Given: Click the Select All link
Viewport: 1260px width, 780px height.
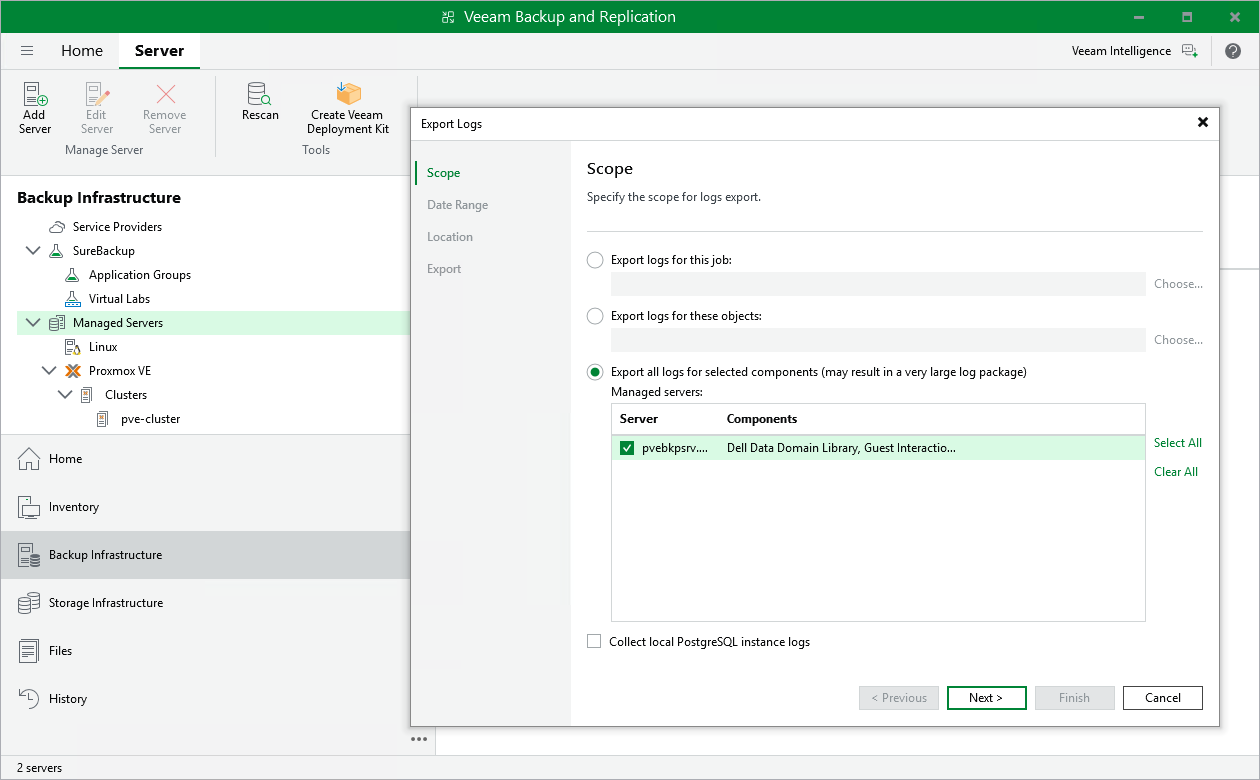Looking at the screenshot, I should coord(1177,443).
